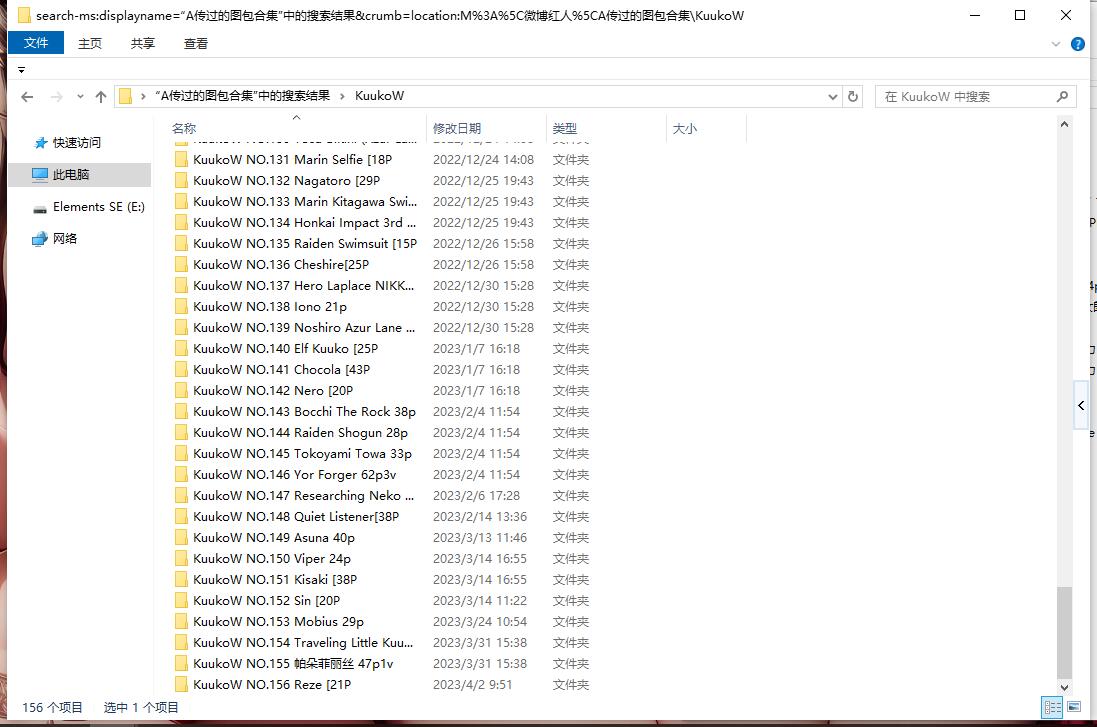The width and height of the screenshot is (1097, 727).
Task: Sort by the 名称 column header
Action: (297, 128)
